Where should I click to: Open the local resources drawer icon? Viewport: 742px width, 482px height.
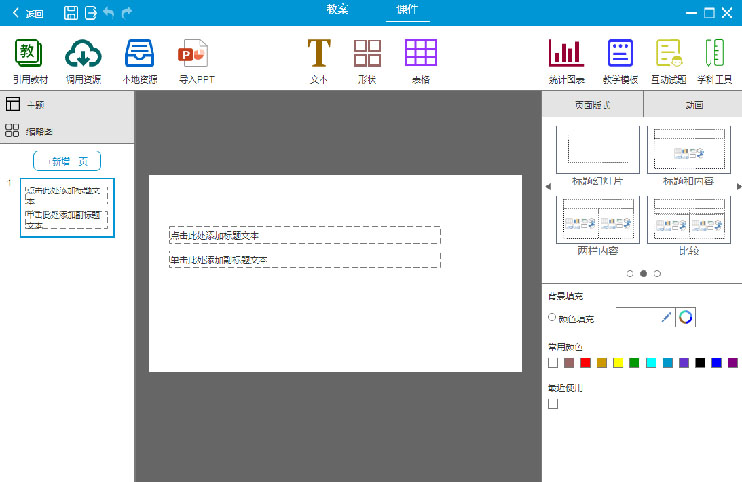139,54
